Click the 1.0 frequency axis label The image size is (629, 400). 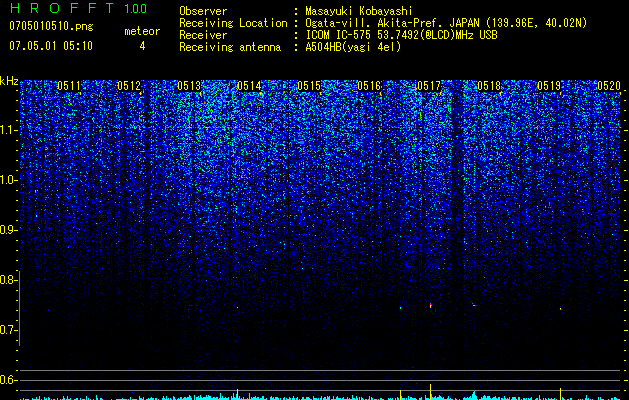tap(7, 180)
